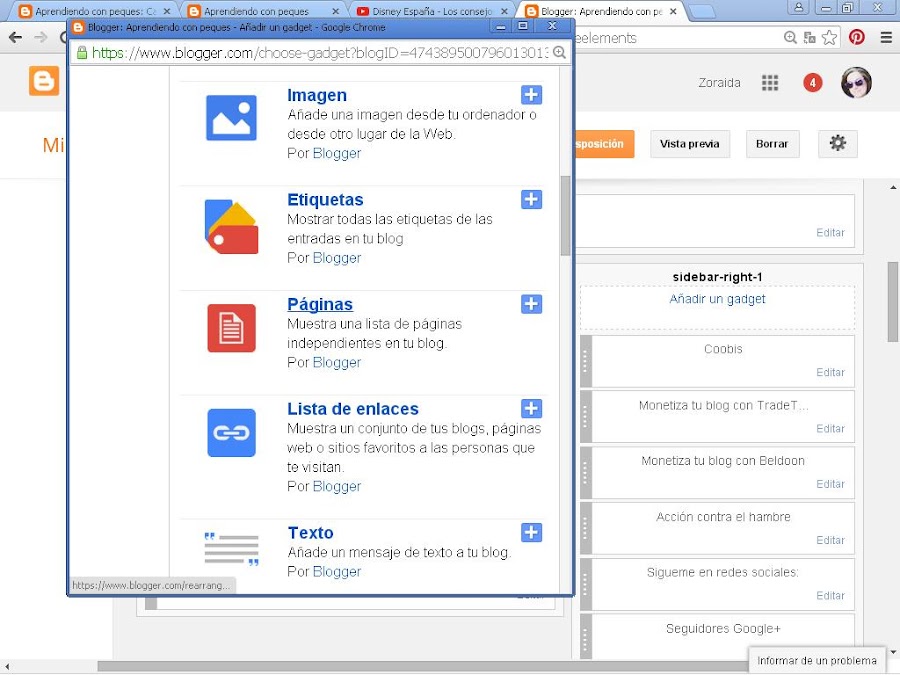900x675 pixels.
Task: Click the Etiquetas colored tags icon
Action: coord(231,226)
